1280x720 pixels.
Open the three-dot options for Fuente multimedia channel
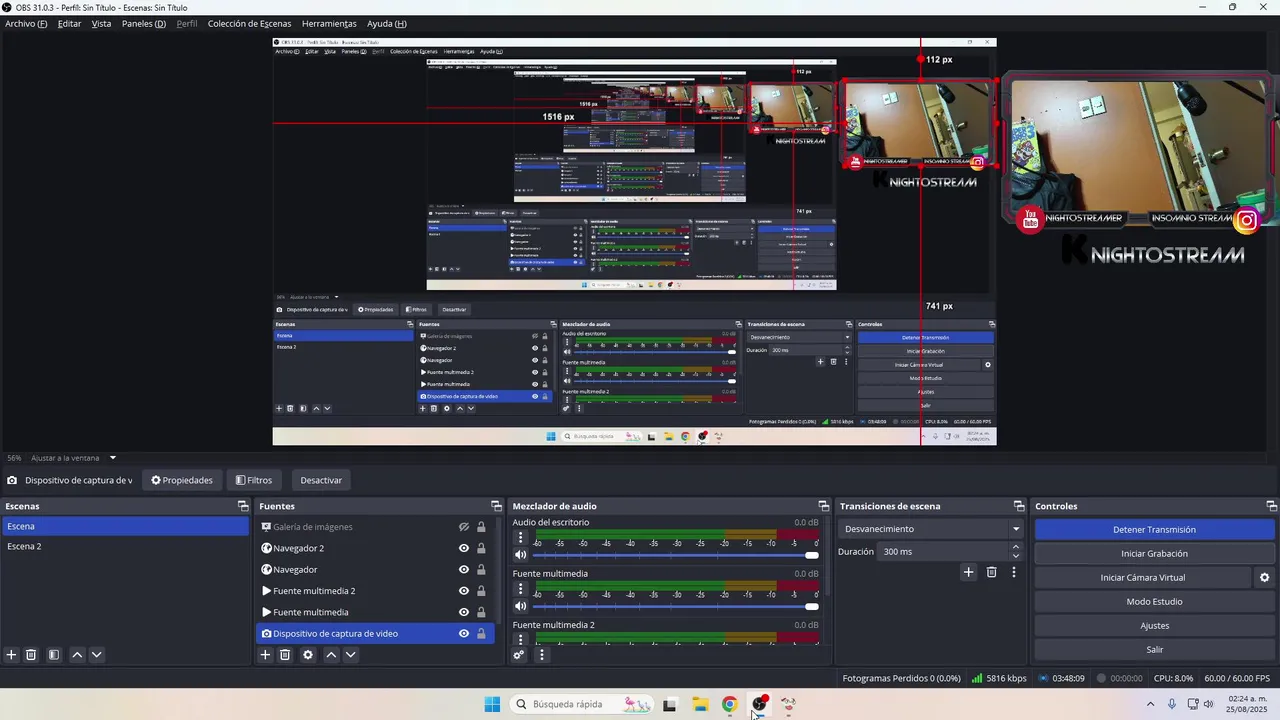(520, 589)
